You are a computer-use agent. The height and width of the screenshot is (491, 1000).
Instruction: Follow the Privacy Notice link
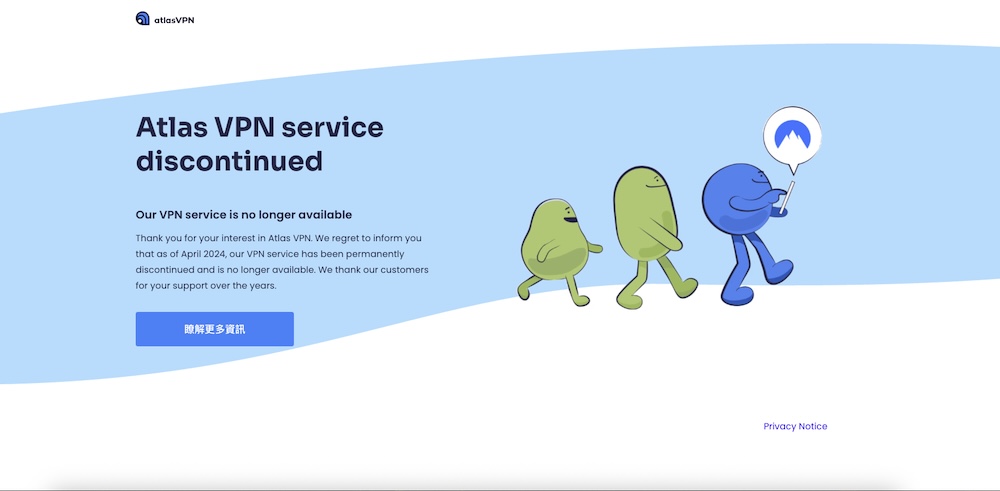pos(795,426)
